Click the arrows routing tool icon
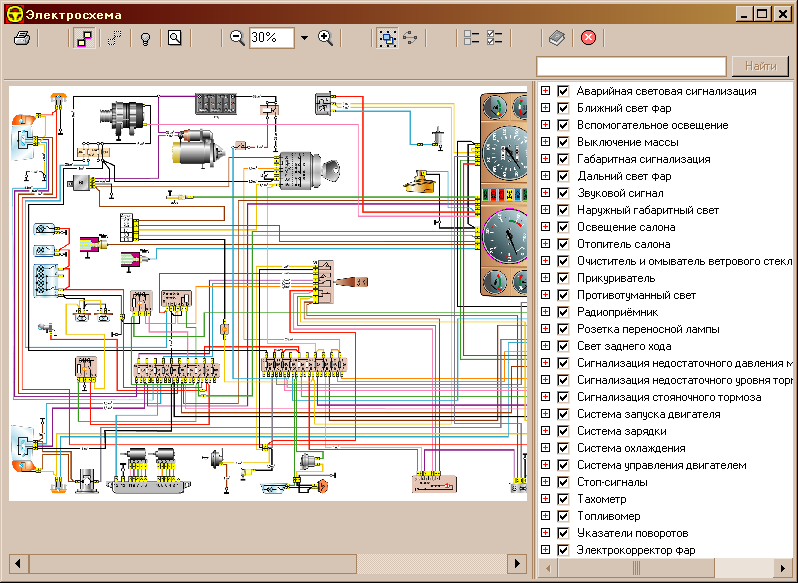 tap(410, 38)
